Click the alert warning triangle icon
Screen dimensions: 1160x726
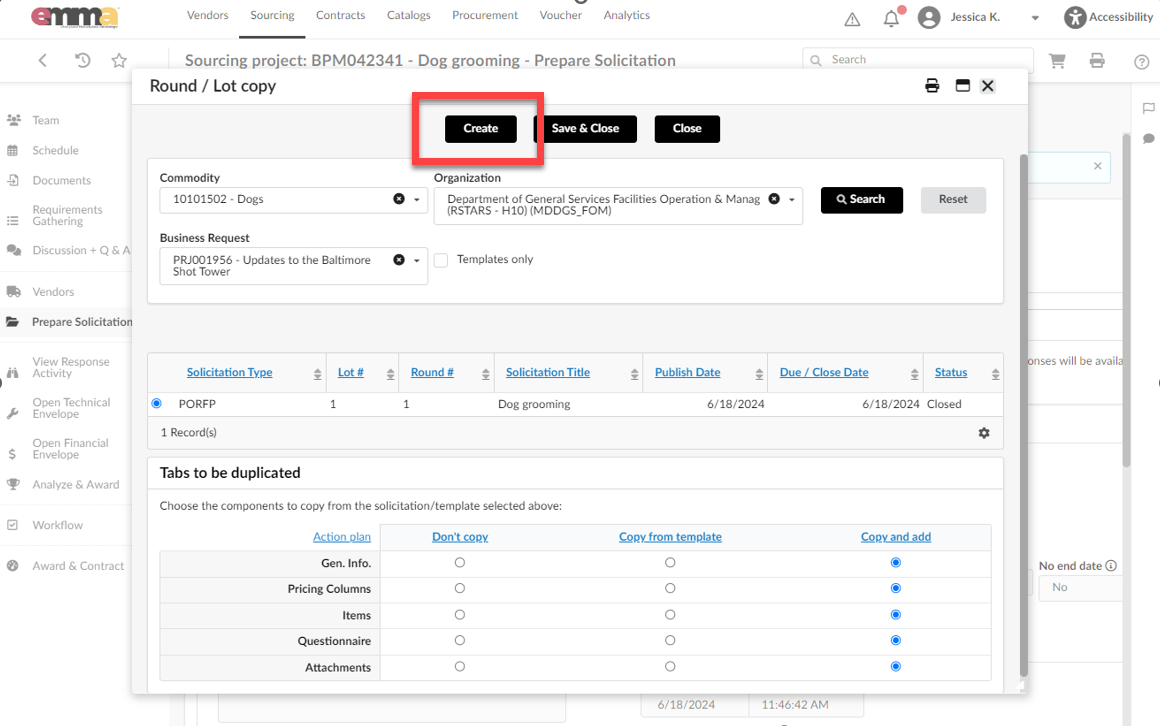(x=852, y=20)
